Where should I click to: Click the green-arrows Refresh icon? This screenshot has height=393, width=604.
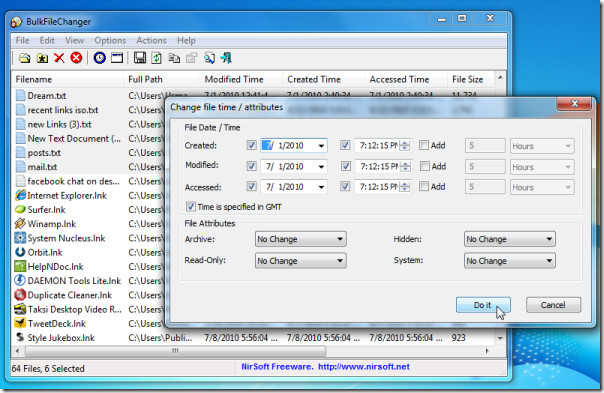156,58
